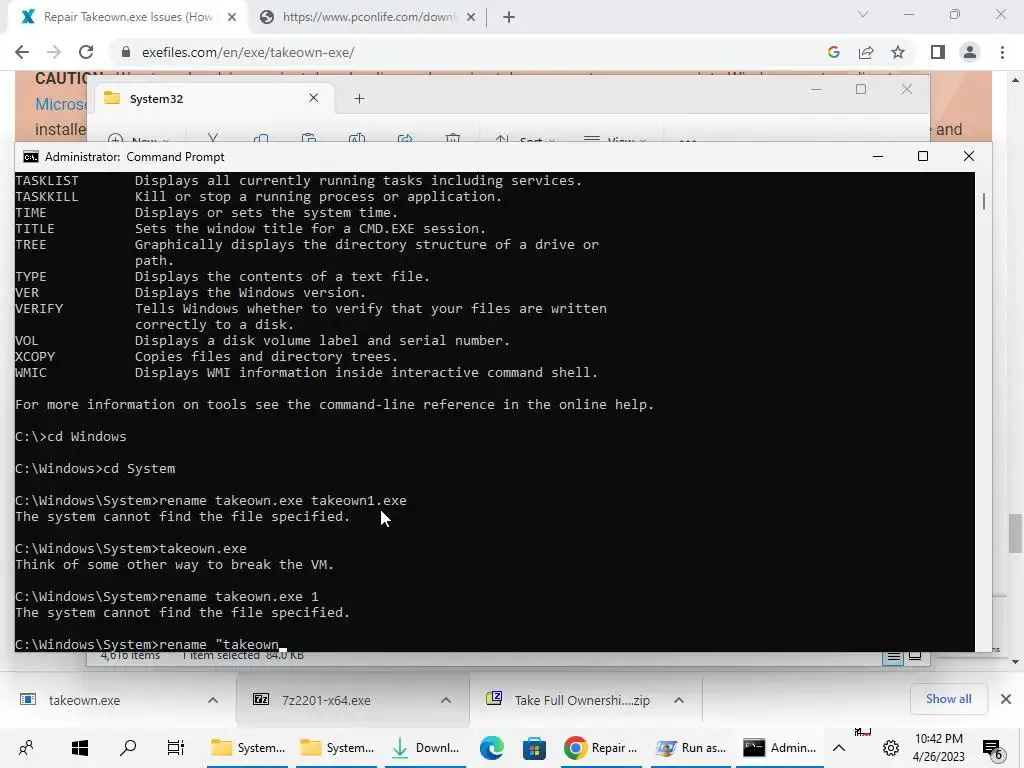Open downloaded takeown.exe file
Screen dimensions: 1024x768
point(84,700)
